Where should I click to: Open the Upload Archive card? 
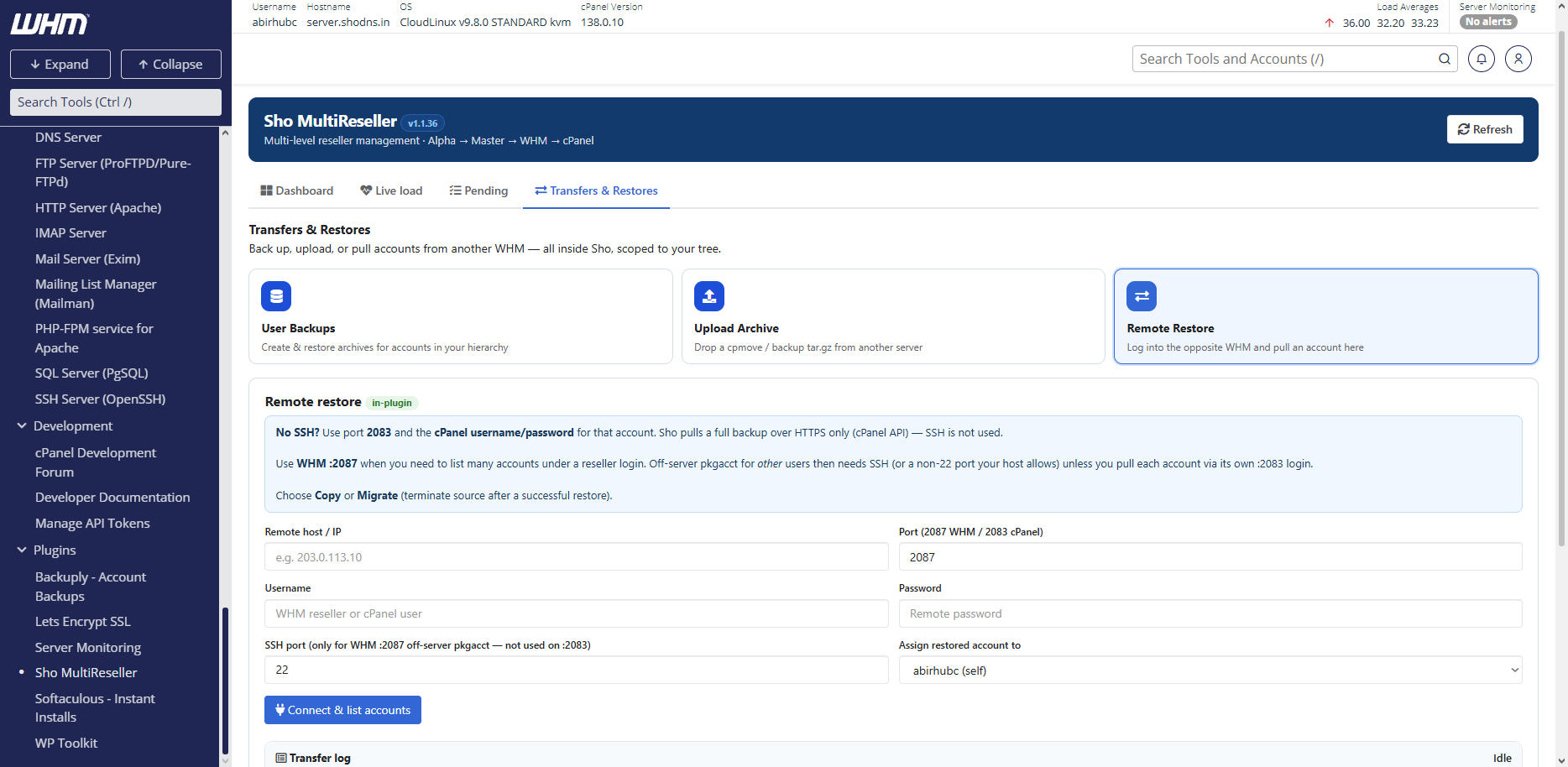(x=893, y=316)
